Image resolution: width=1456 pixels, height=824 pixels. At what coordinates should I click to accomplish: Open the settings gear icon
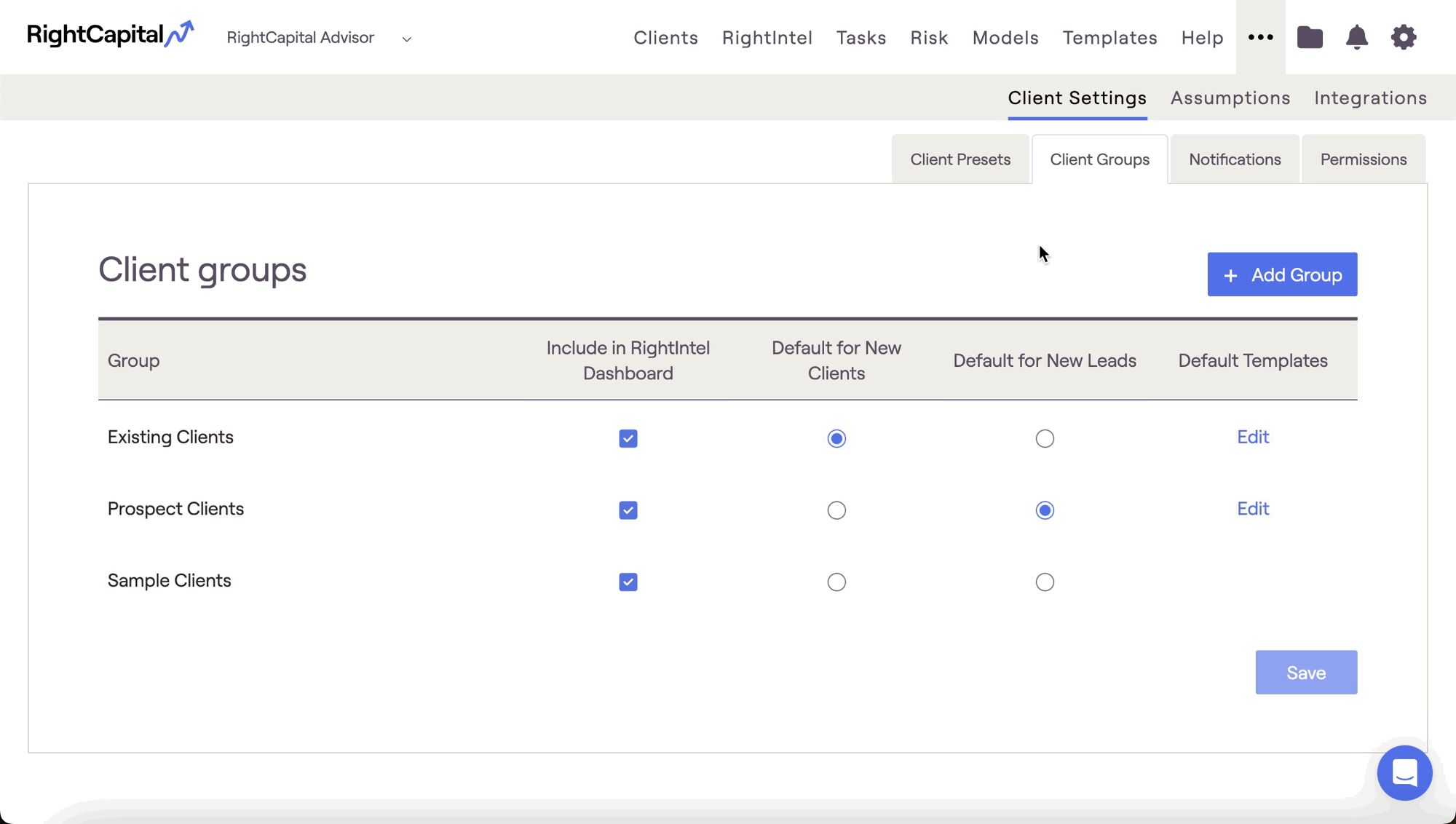[1404, 37]
